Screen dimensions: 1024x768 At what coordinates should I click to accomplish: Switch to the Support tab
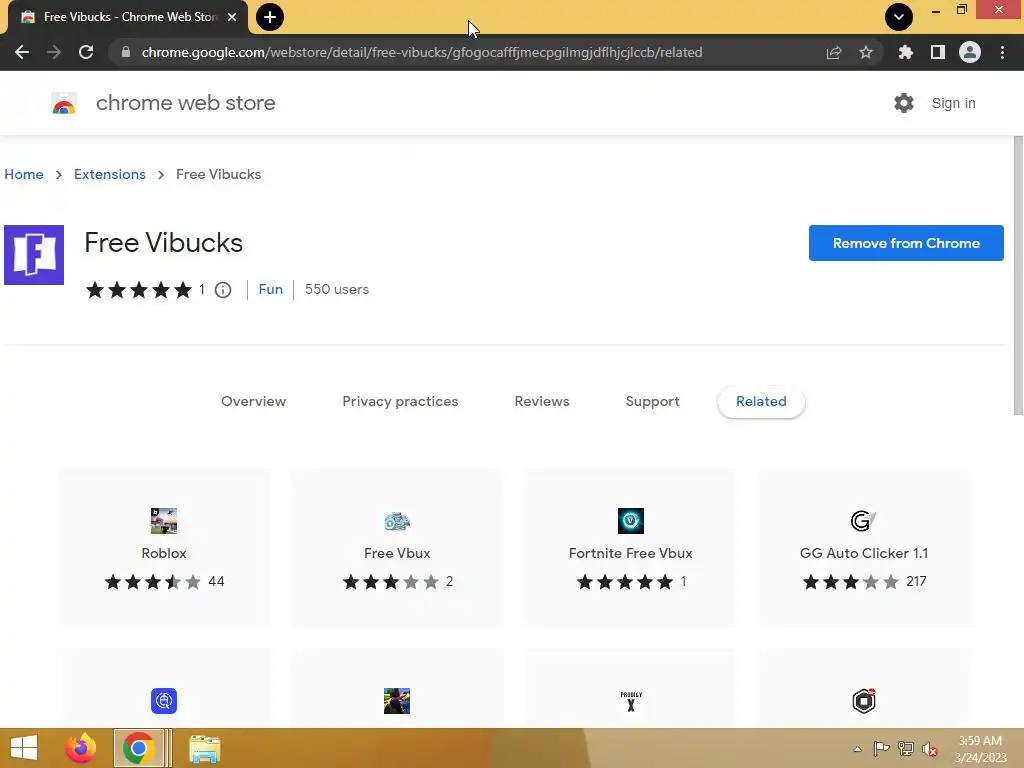(652, 401)
